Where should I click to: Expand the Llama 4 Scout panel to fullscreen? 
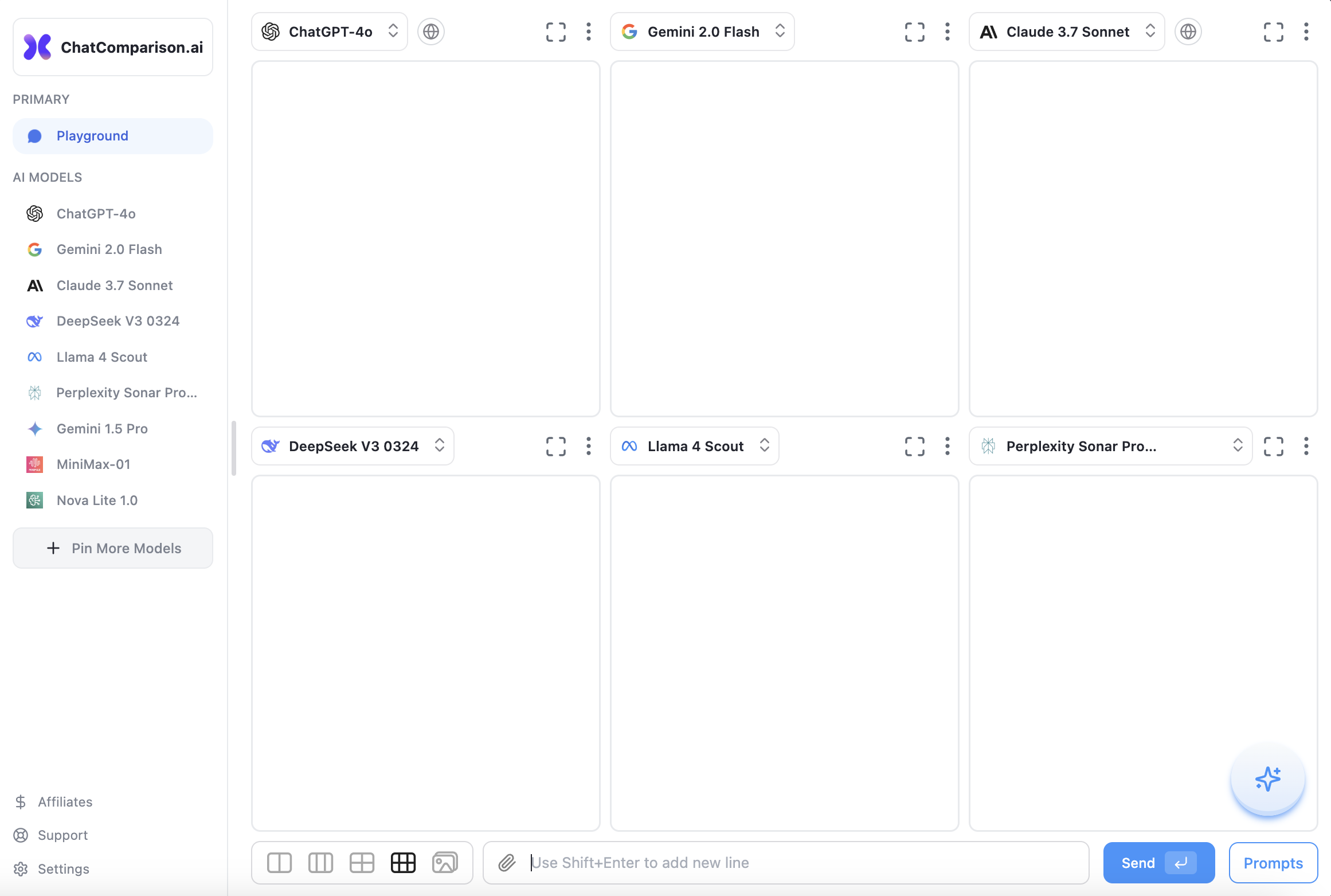tap(915, 447)
